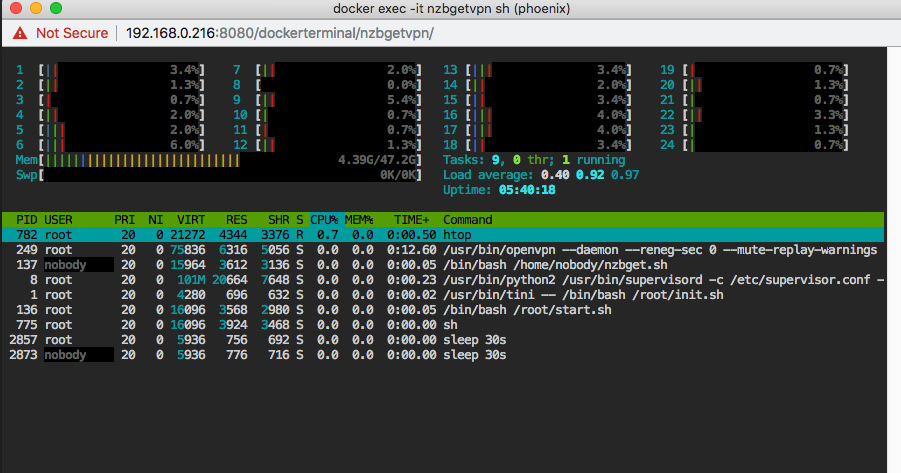This screenshot has height=473, width=901.
Task: Sort by SHR column header
Action: [x=278, y=220]
